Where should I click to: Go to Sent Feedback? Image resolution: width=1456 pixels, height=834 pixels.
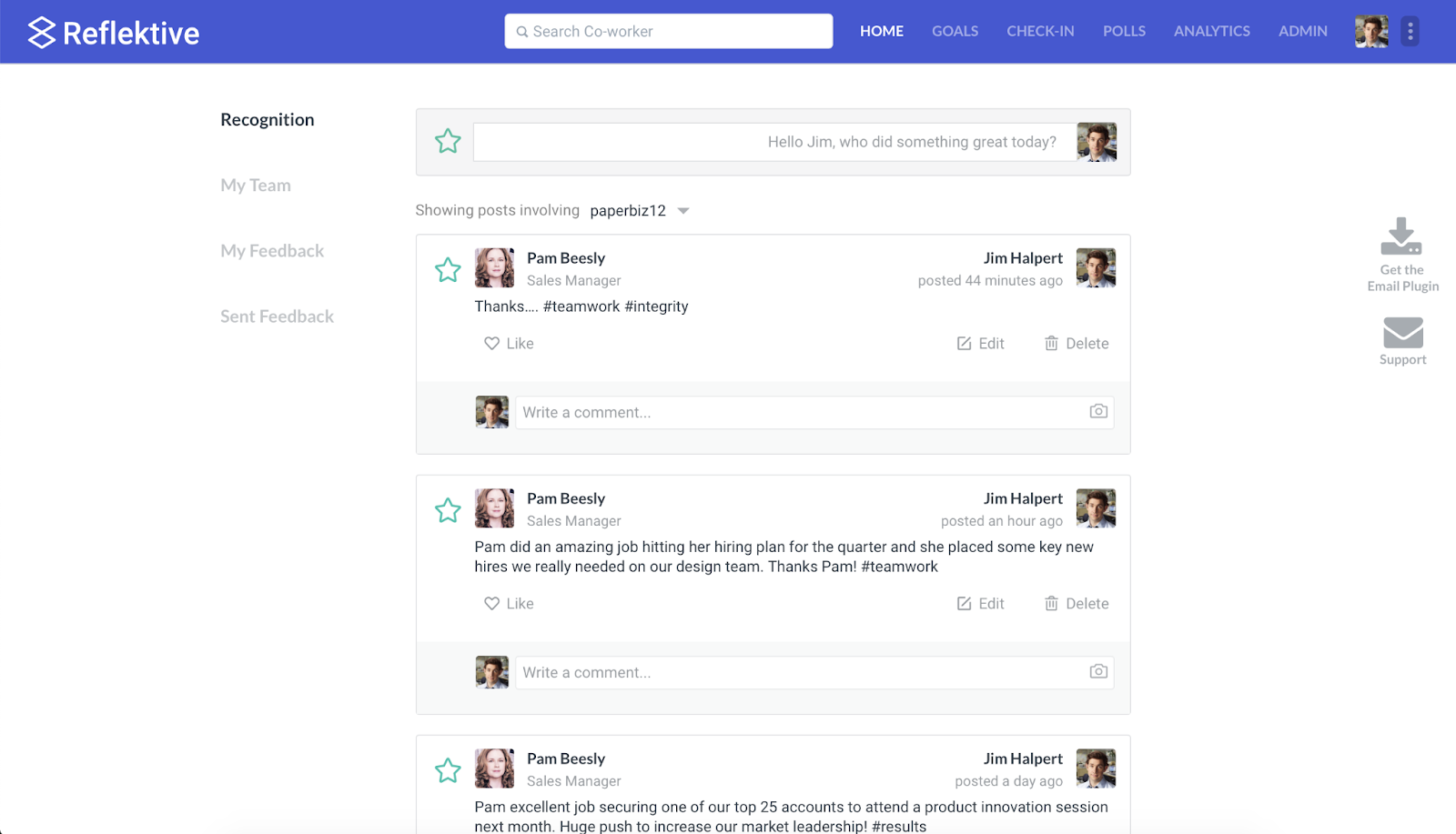tap(277, 316)
